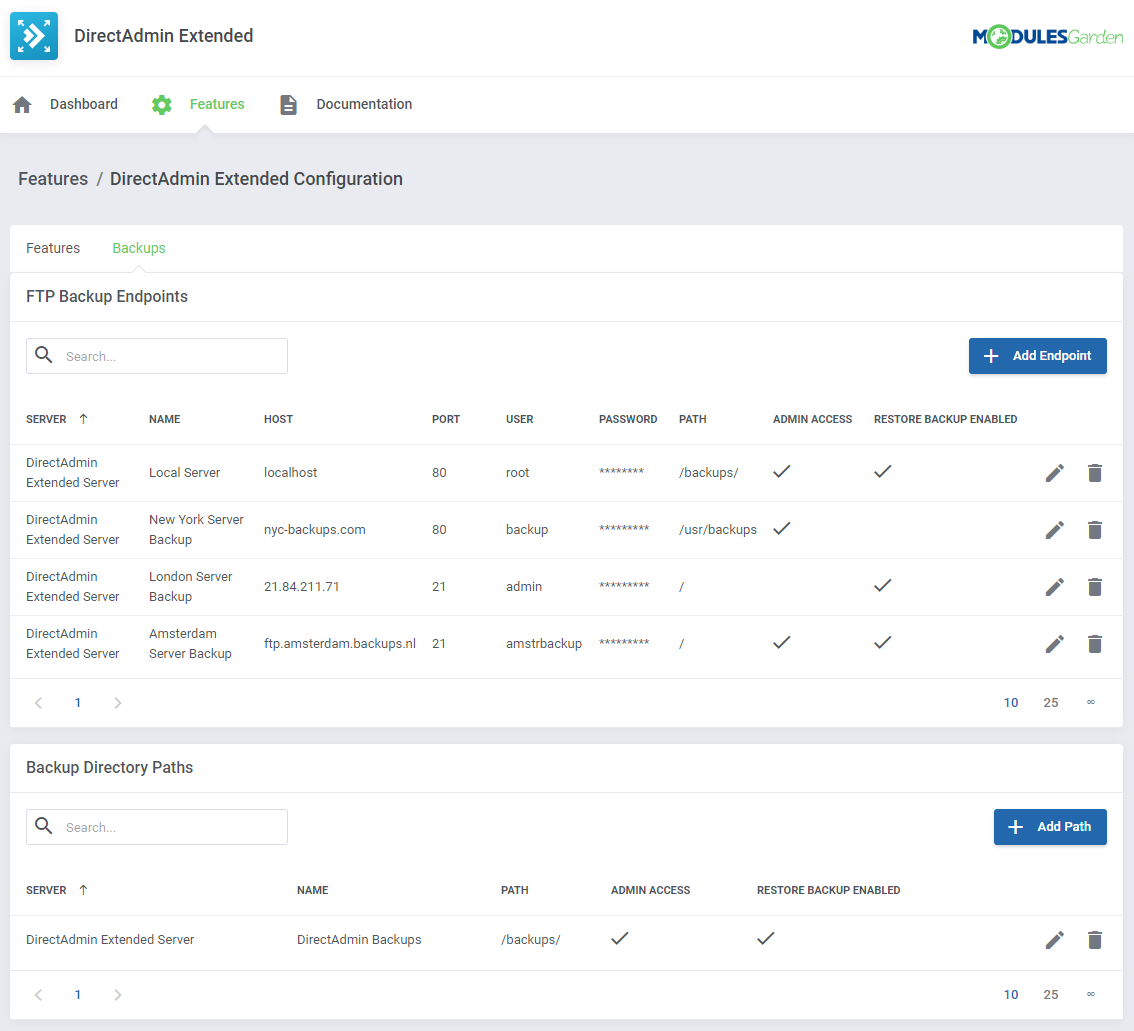Screen dimensions: 1134x1031
Task: Switch to the Features tab
Action: tap(53, 247)
